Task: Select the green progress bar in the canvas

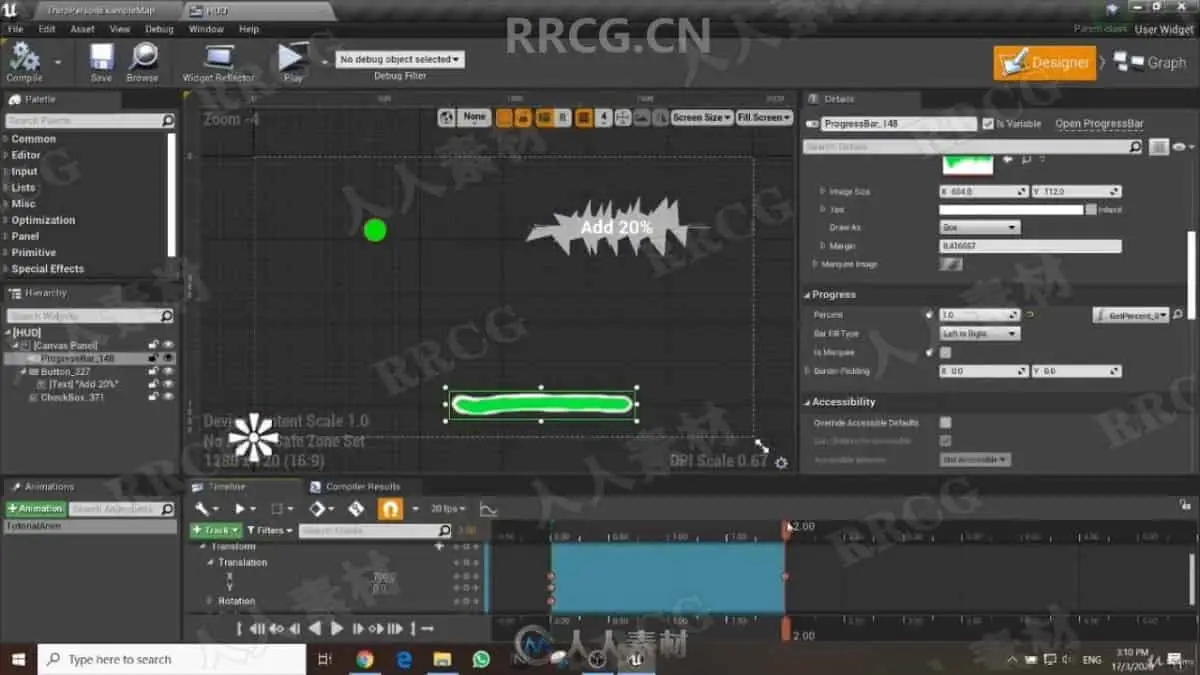Action: pos(542,404)
